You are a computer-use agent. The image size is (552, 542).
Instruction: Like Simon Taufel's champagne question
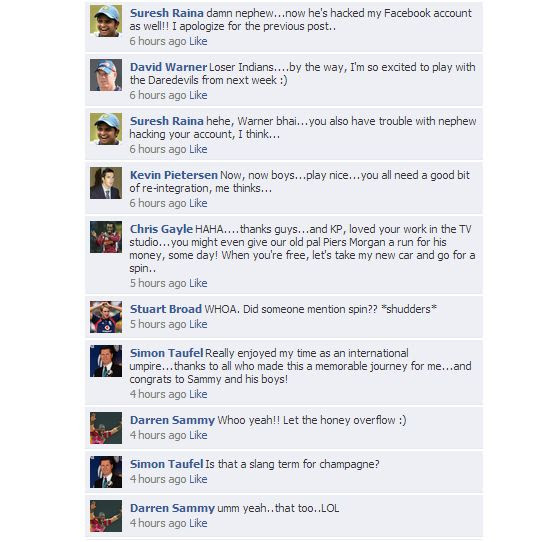pyautogui.click(x=198, y=479)
